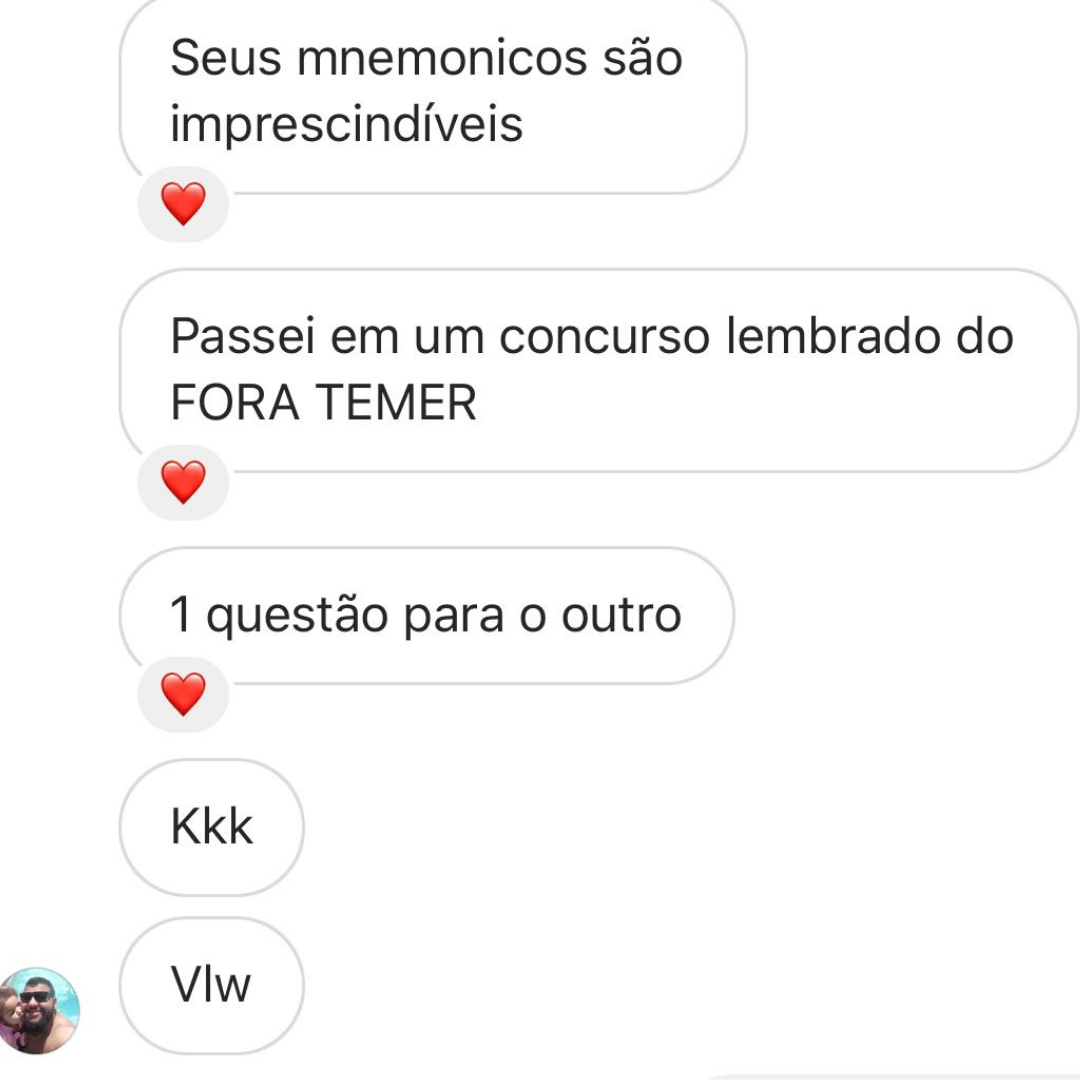Tap the word "são" in the first message
1080x1080 pixels.
[x=643, y=58]
